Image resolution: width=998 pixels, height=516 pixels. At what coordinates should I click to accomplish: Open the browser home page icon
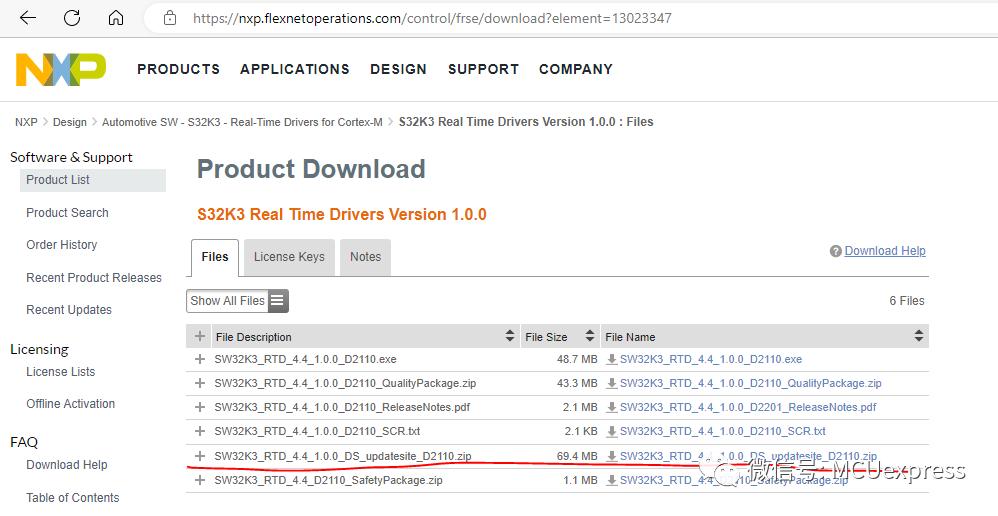tap(116, 18)
